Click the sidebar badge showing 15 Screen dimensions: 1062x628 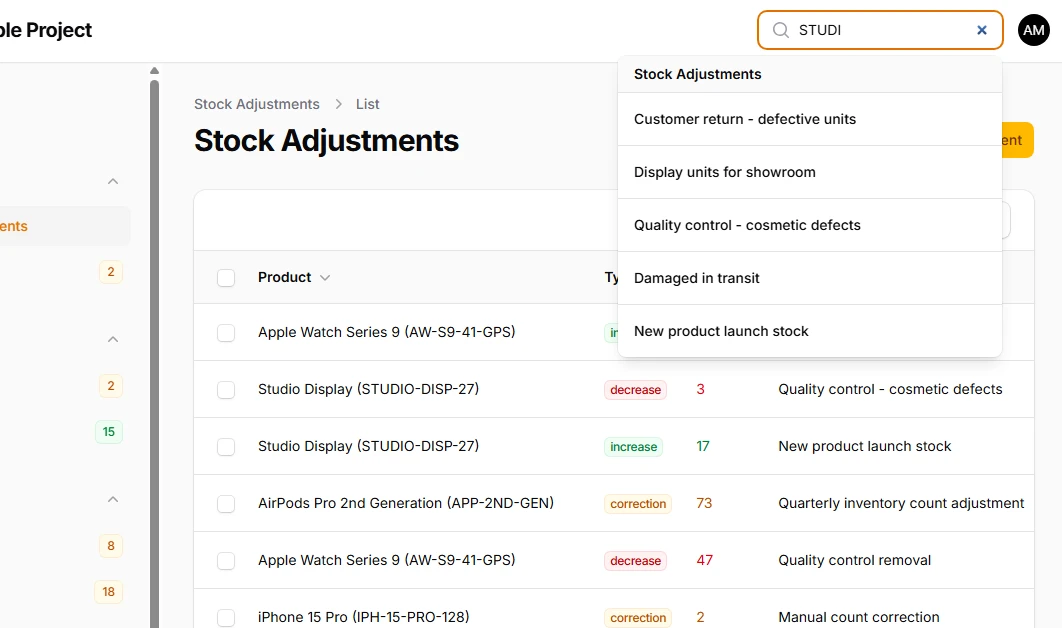coord(109,432)
